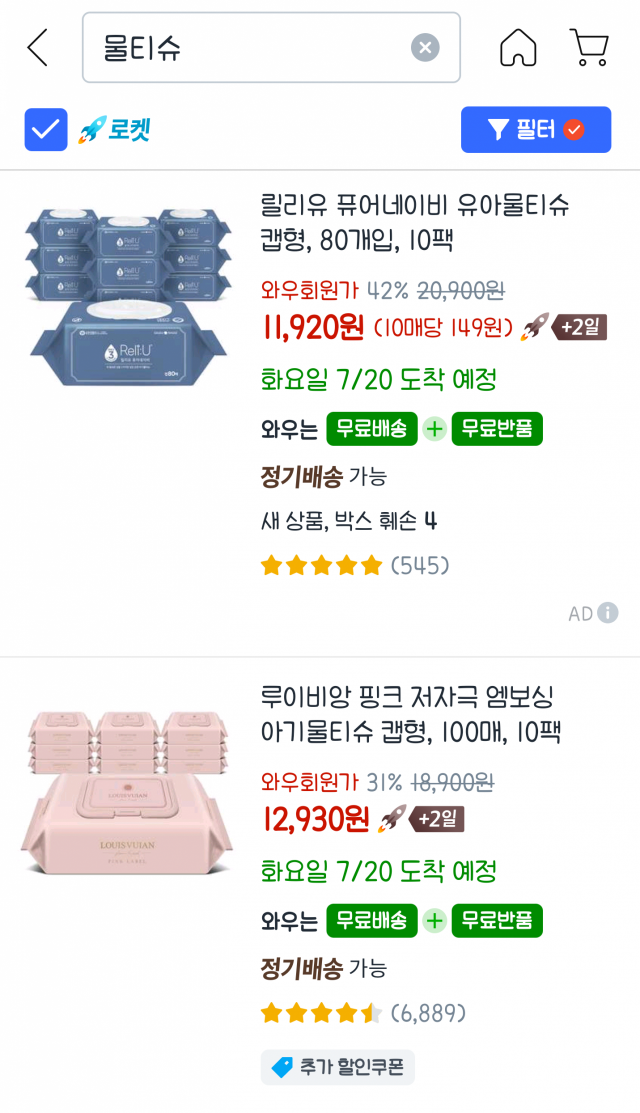Tap the orange checkmark on the 필터 button
This screenshot has height=1113, width=640.
[575, 127]
